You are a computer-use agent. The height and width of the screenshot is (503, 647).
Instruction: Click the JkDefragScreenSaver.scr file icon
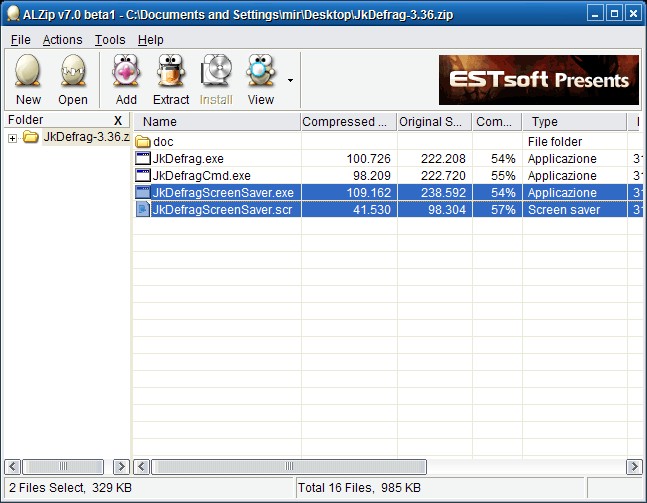(143, 209)
